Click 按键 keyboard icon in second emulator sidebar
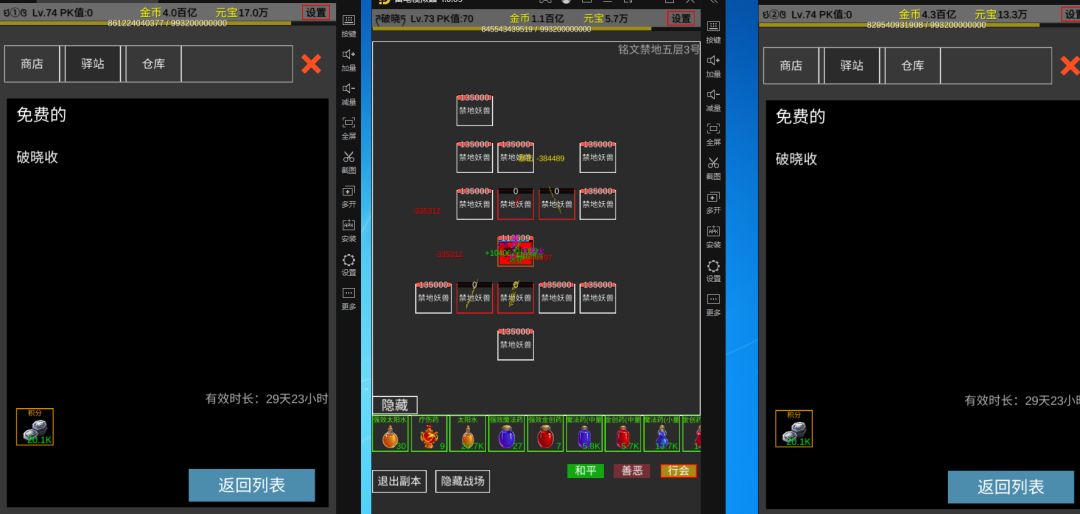The height and width of the screenshot is (514, 1080). click(x=714, y=26)
